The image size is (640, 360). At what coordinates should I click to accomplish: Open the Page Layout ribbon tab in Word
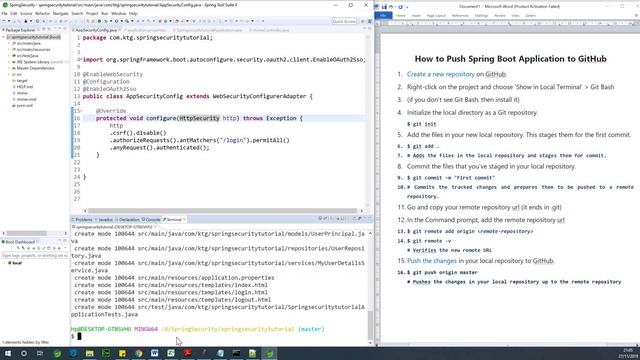(436, 16)
